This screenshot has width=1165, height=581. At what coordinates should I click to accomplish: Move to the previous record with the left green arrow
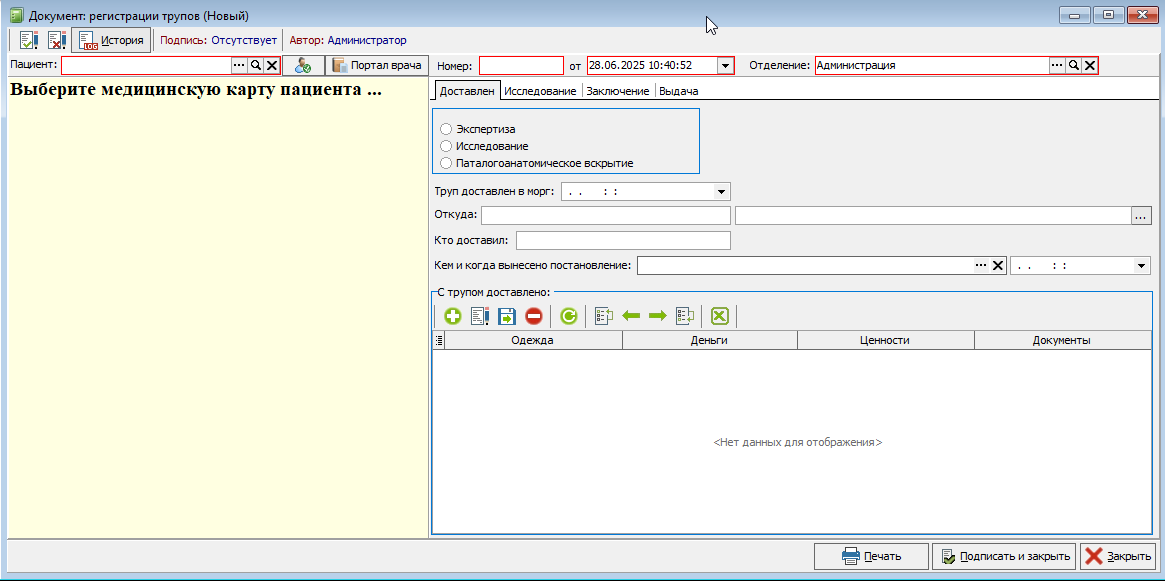632,317
